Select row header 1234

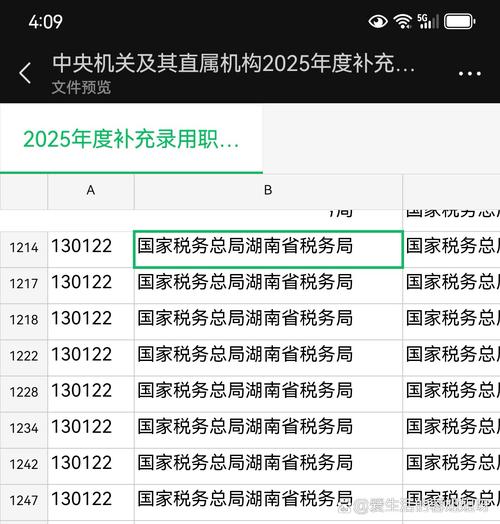click(24, 429)
